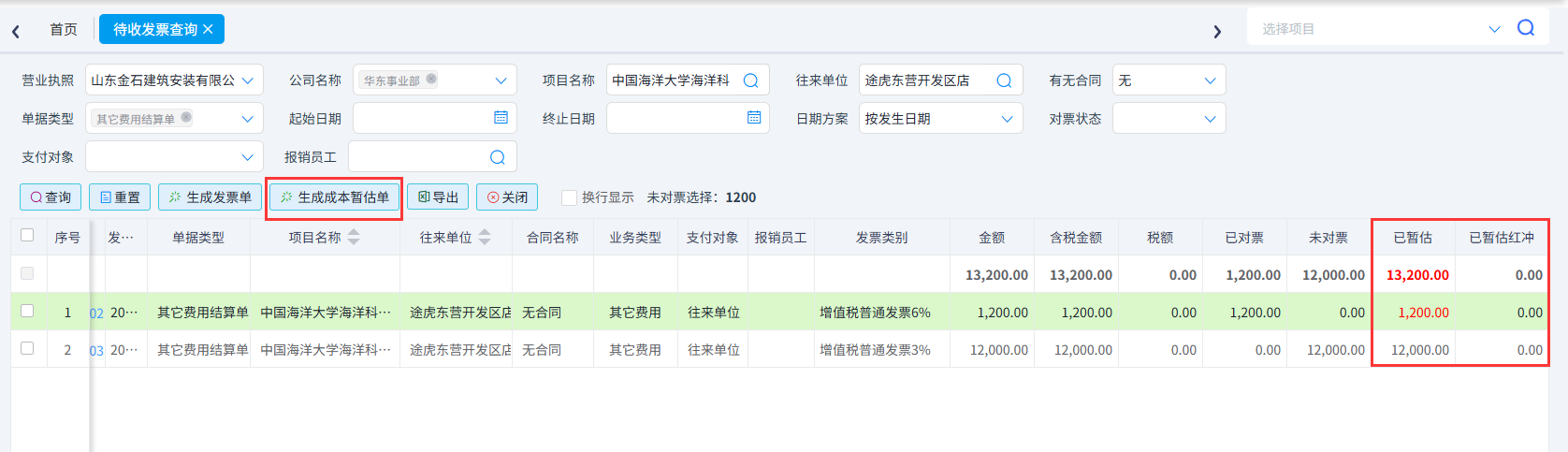Click the 含税金额 column header
Screen dimensions: 1568x452
coord(1076,238)
